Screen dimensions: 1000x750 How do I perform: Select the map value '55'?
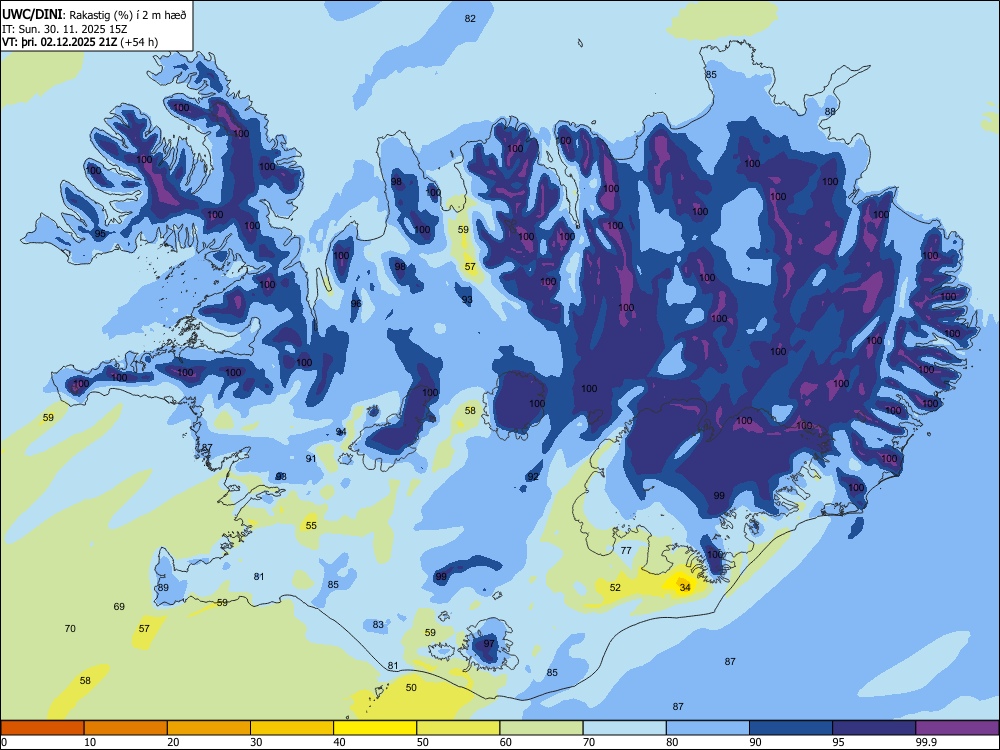[x=311, y=526]
